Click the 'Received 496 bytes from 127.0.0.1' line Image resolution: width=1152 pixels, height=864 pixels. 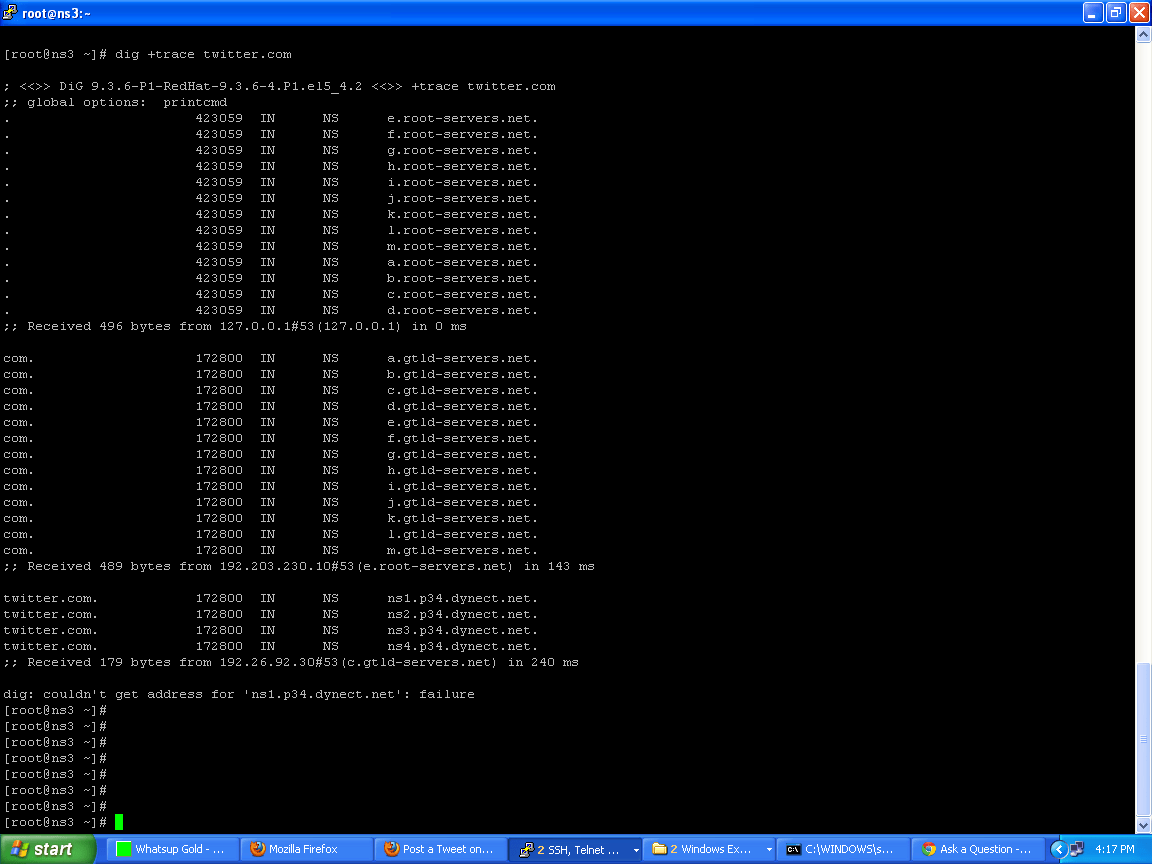(x=235, y=326)
